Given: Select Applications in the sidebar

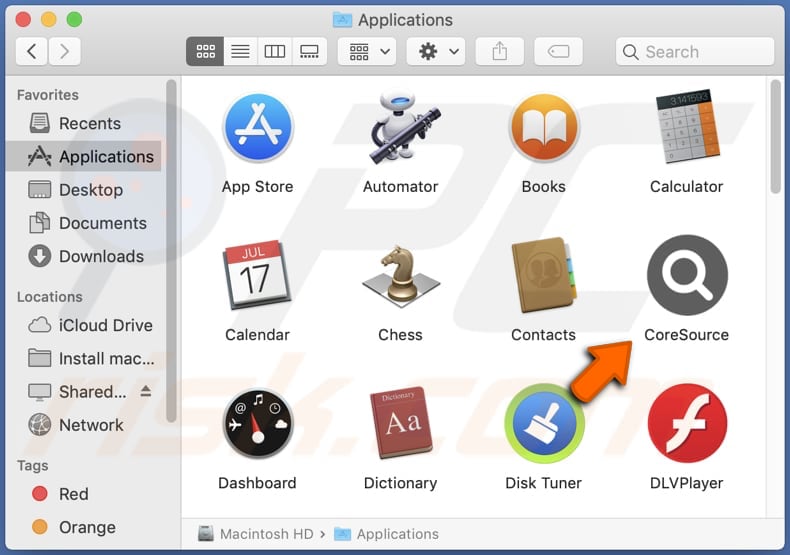Looking at the screenshot, I should 83,157.
